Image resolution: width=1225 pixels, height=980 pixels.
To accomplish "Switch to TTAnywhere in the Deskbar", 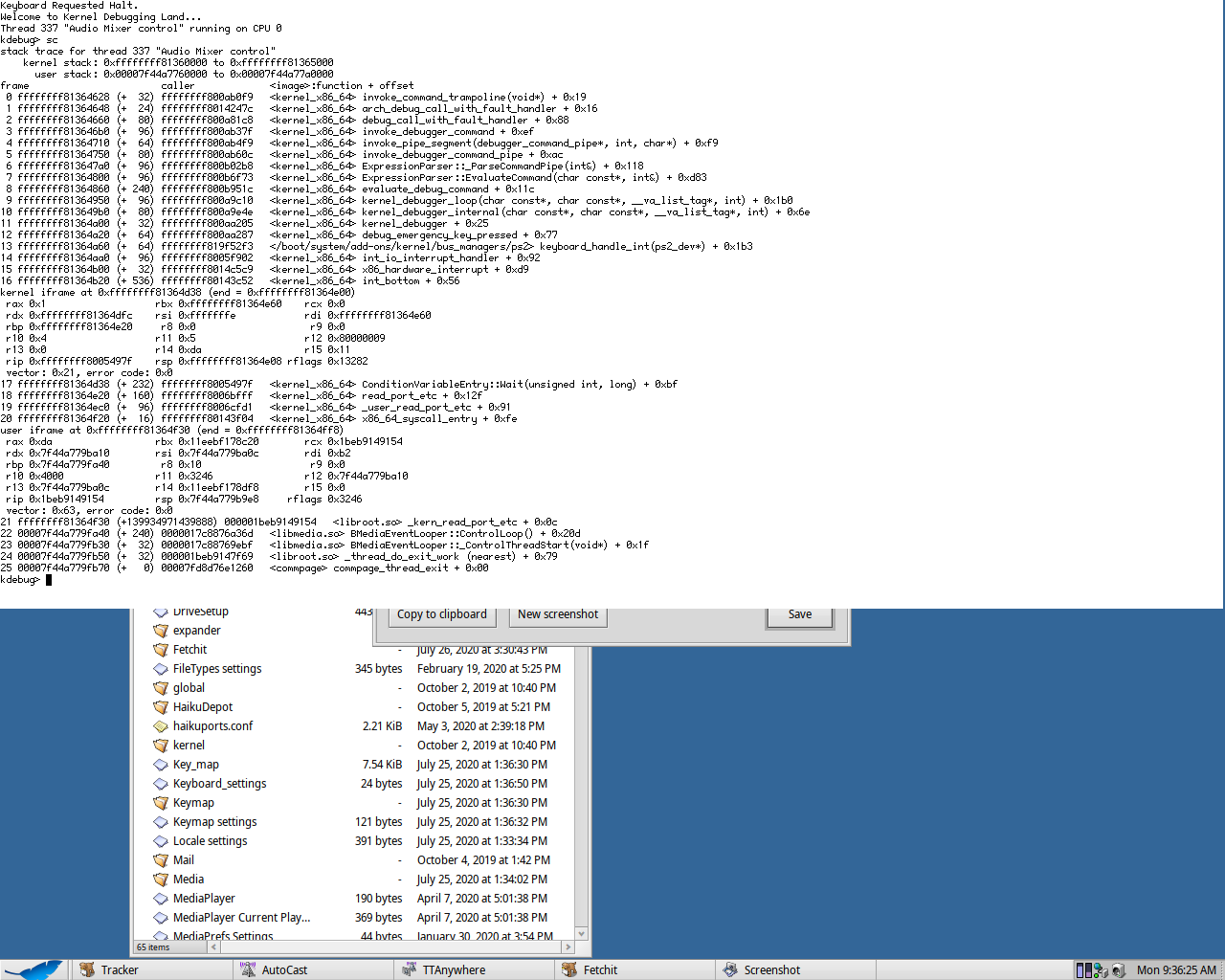I will point(453,969).
